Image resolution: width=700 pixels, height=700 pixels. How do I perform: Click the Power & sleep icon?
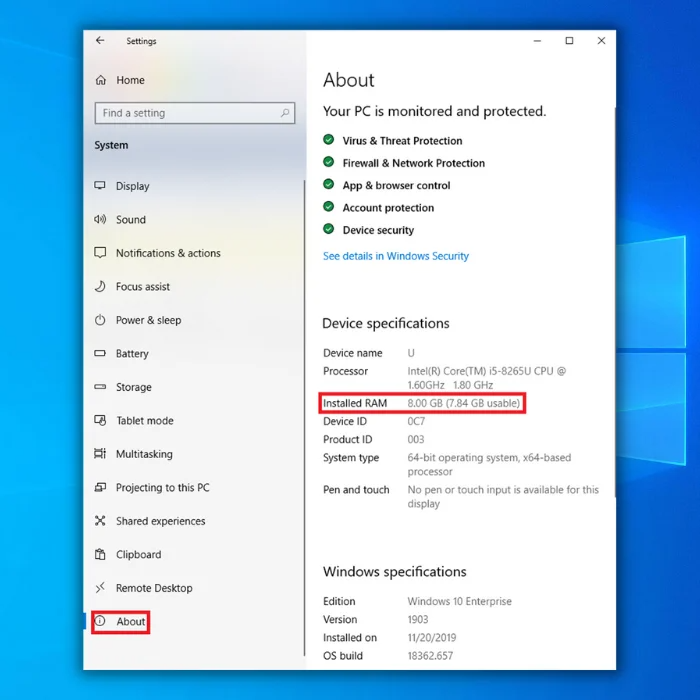click(100, 320)
